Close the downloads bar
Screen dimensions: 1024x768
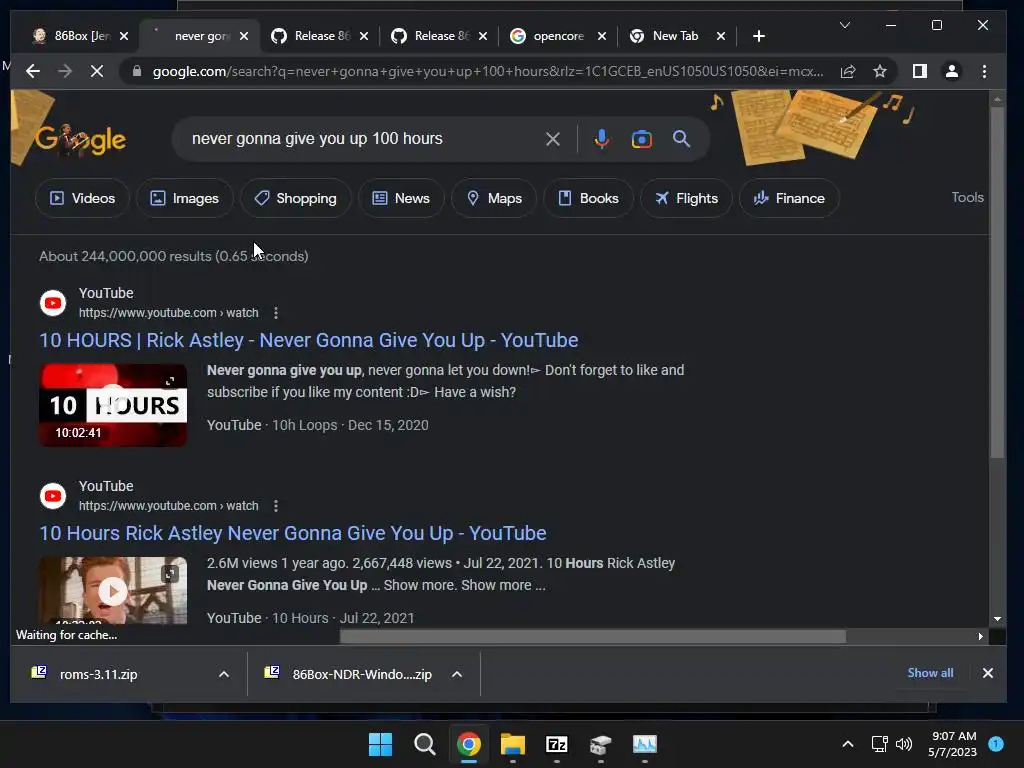coord(987,673)
